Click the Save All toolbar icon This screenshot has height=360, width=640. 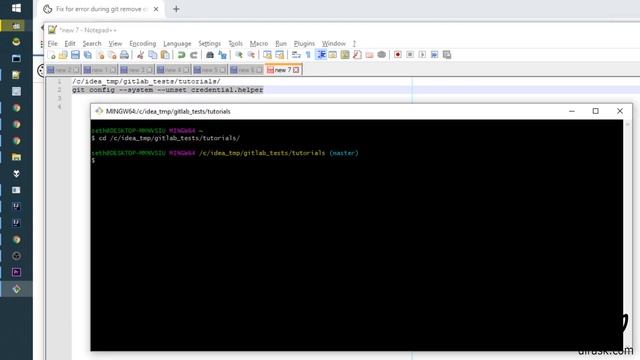pyautogui.click(x=88, y=55)
